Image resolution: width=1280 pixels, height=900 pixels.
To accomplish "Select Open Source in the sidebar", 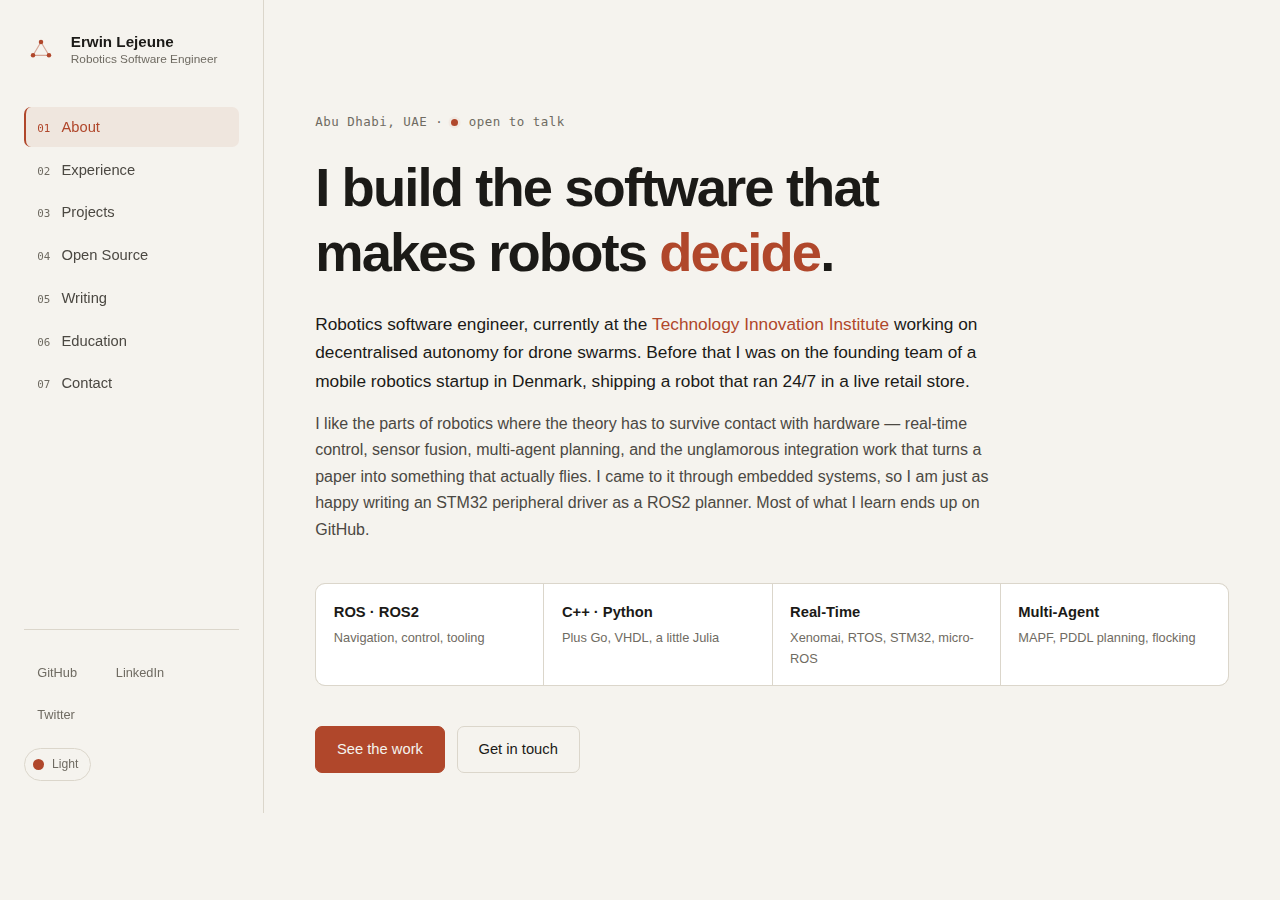I will pos(131,255).
